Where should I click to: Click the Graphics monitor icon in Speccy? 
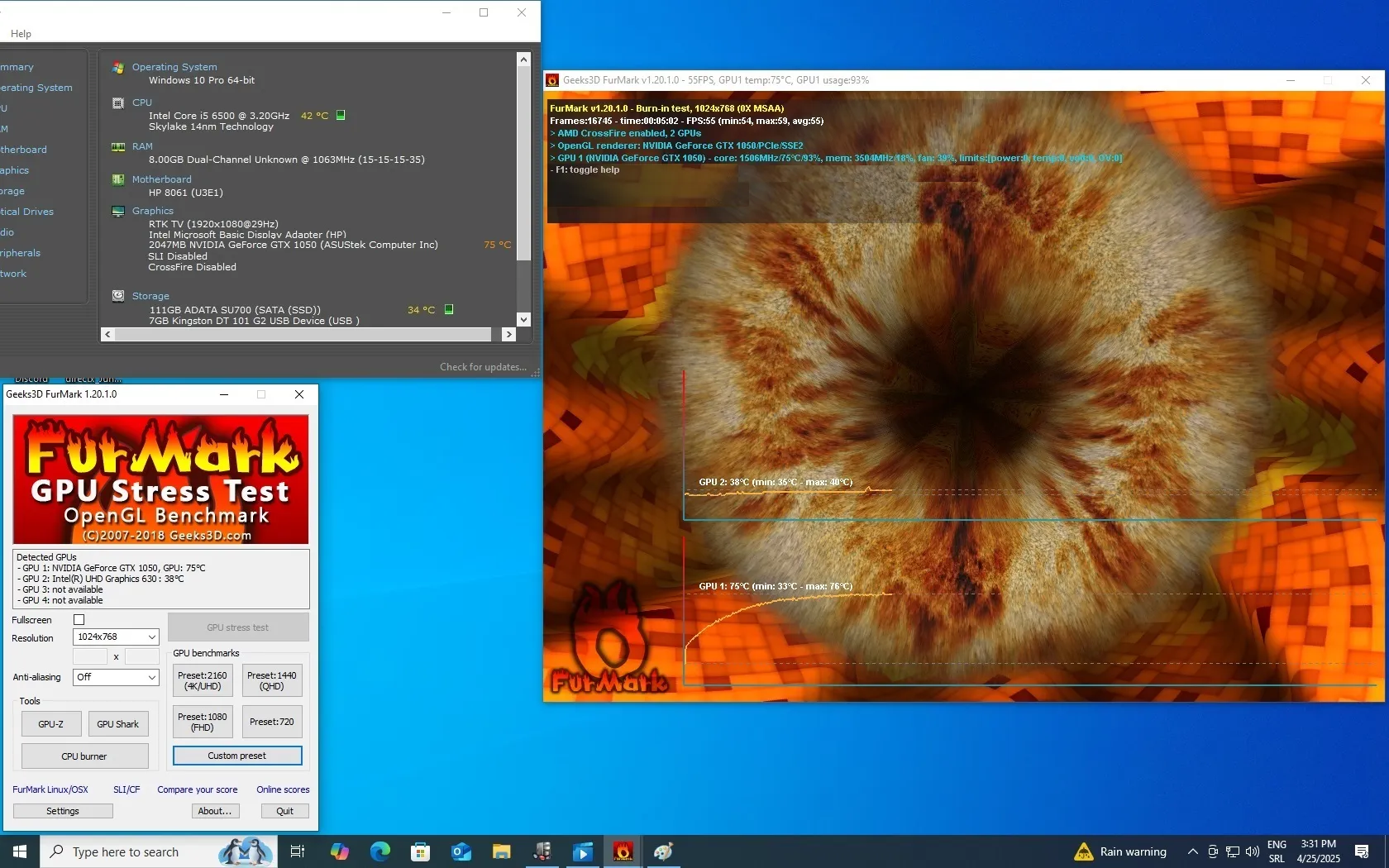click(x=118, y=212)
